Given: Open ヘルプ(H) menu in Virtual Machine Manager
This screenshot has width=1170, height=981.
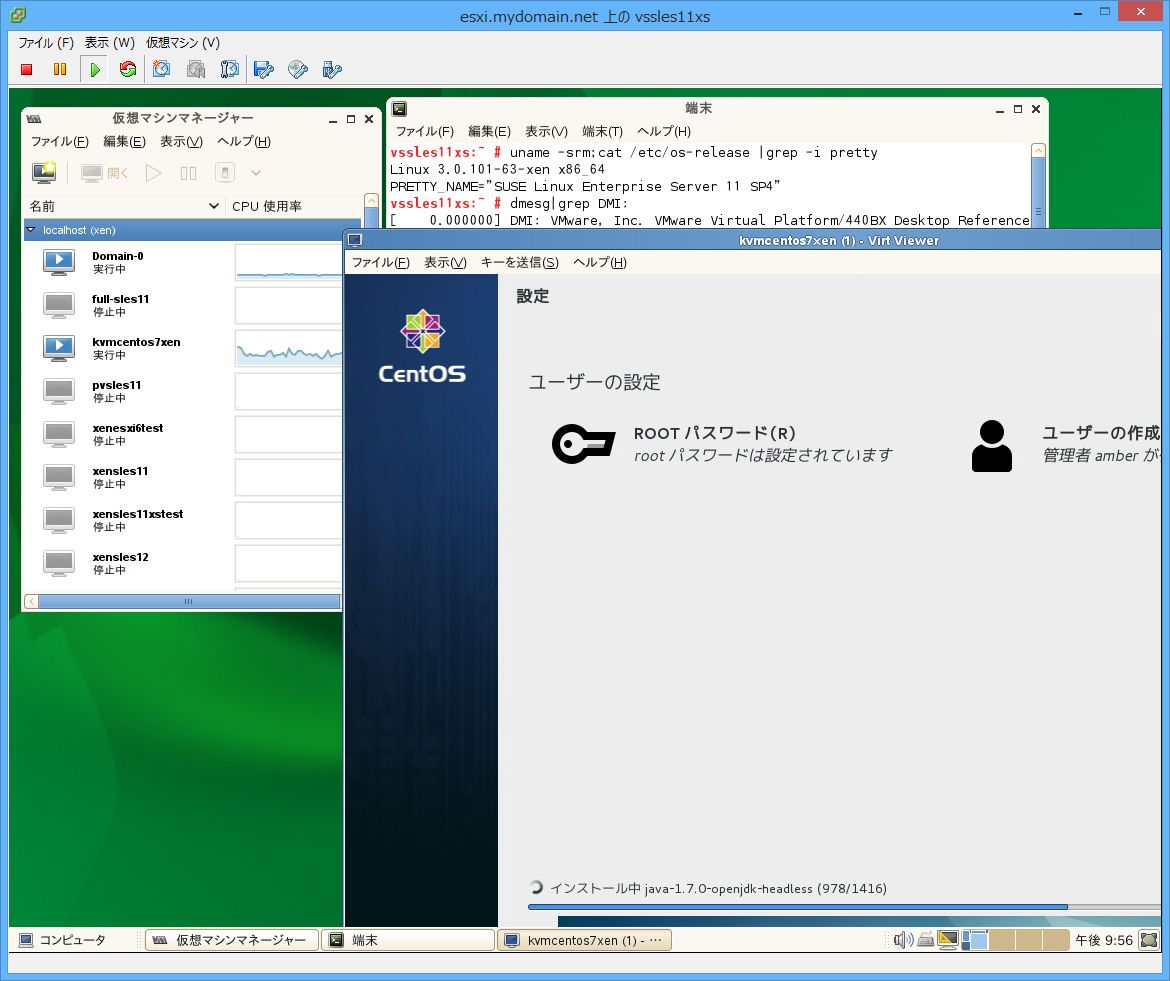Looking at the screenshot, I should 243,142.
